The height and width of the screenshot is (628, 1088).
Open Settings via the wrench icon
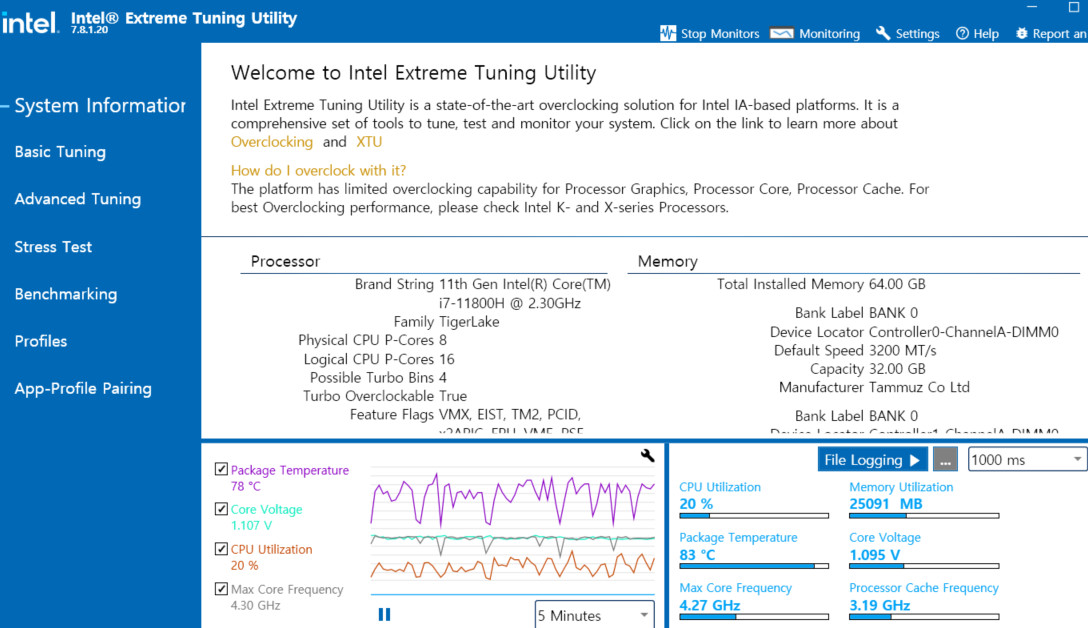[883, 33]
